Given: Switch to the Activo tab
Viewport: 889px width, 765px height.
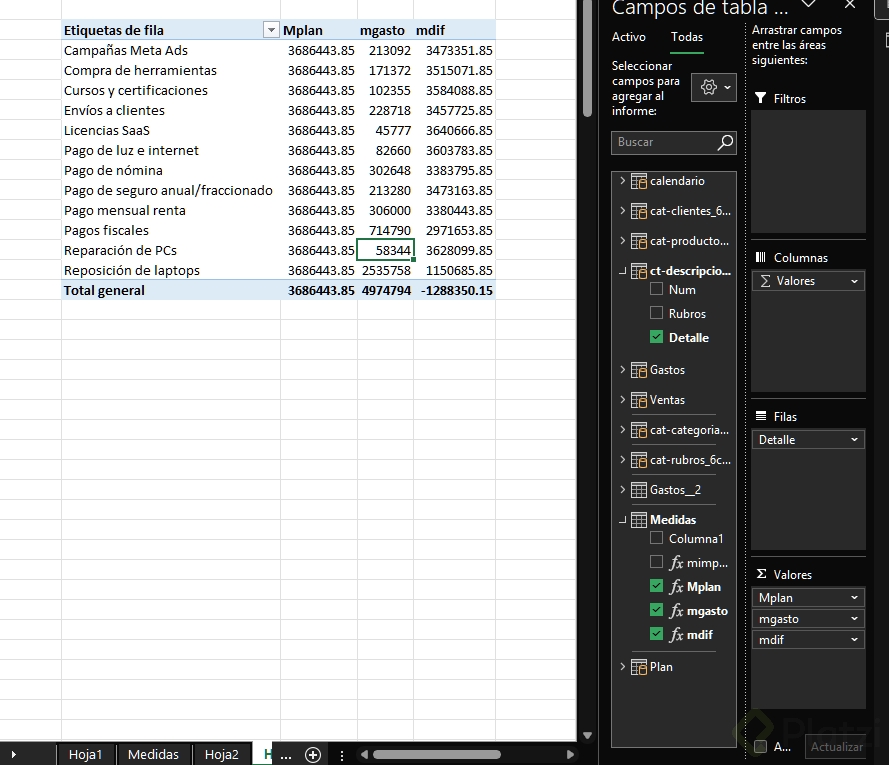Looking at the screenshot, I should coord(629,37).
